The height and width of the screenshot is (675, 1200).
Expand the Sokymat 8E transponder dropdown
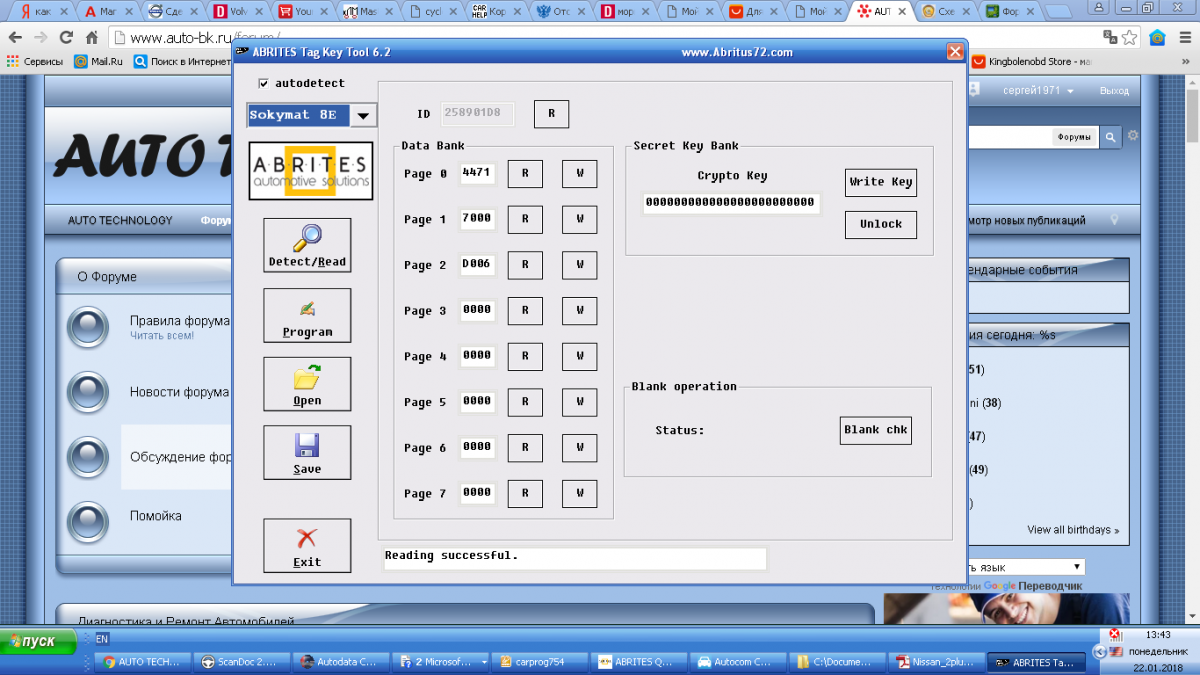pos(362,115)
